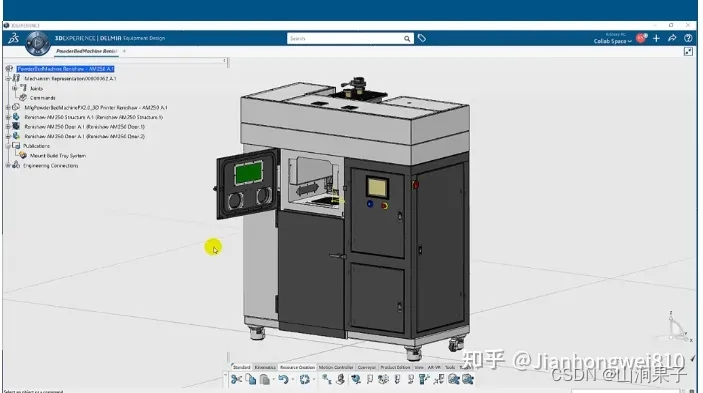The height and width of the screenshot is (393, 703).
Task: Toggle fullscreen expand icon at top right
Action: [x=688, y=52]
